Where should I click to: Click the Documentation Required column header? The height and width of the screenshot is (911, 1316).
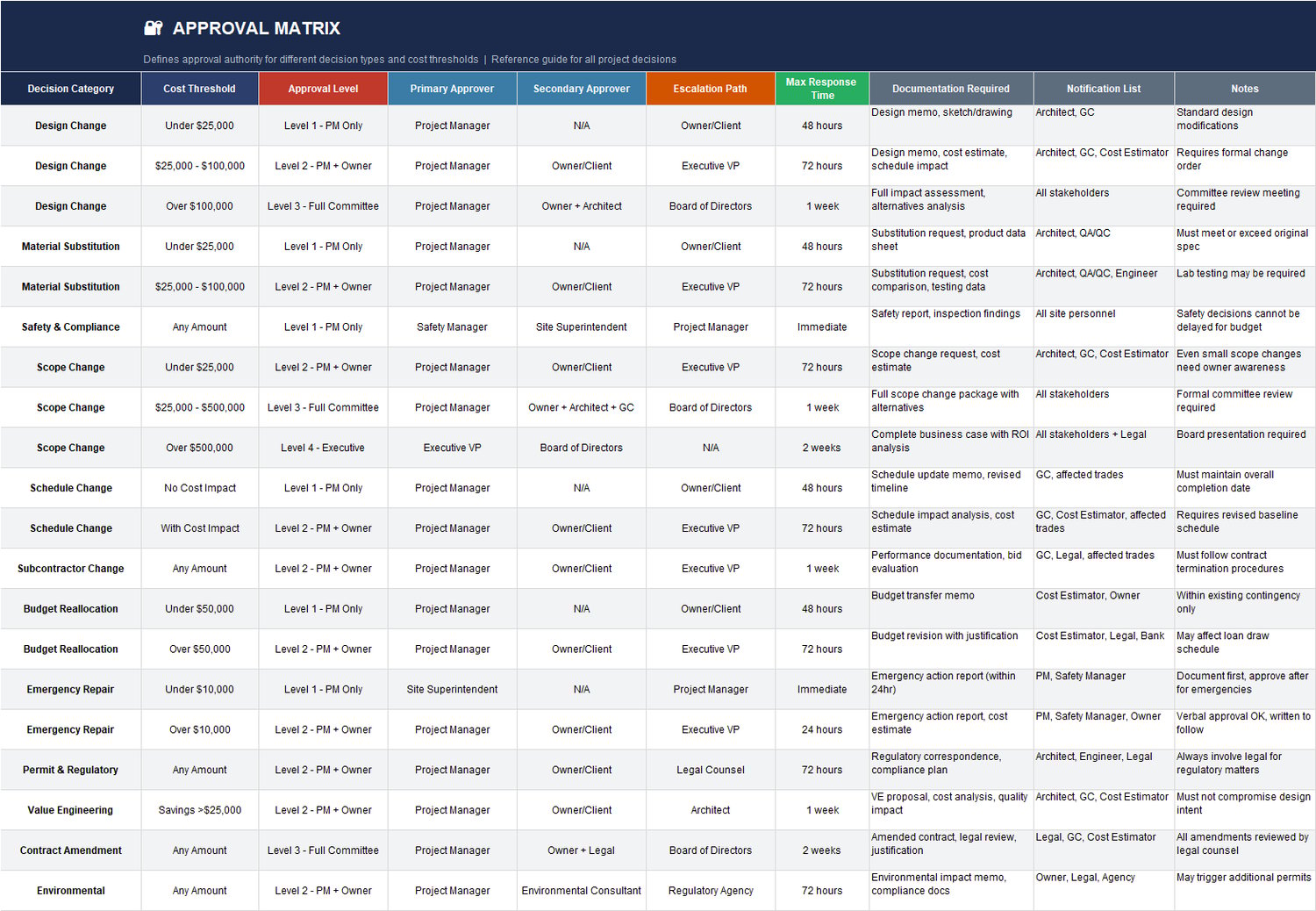click(950, 88)
